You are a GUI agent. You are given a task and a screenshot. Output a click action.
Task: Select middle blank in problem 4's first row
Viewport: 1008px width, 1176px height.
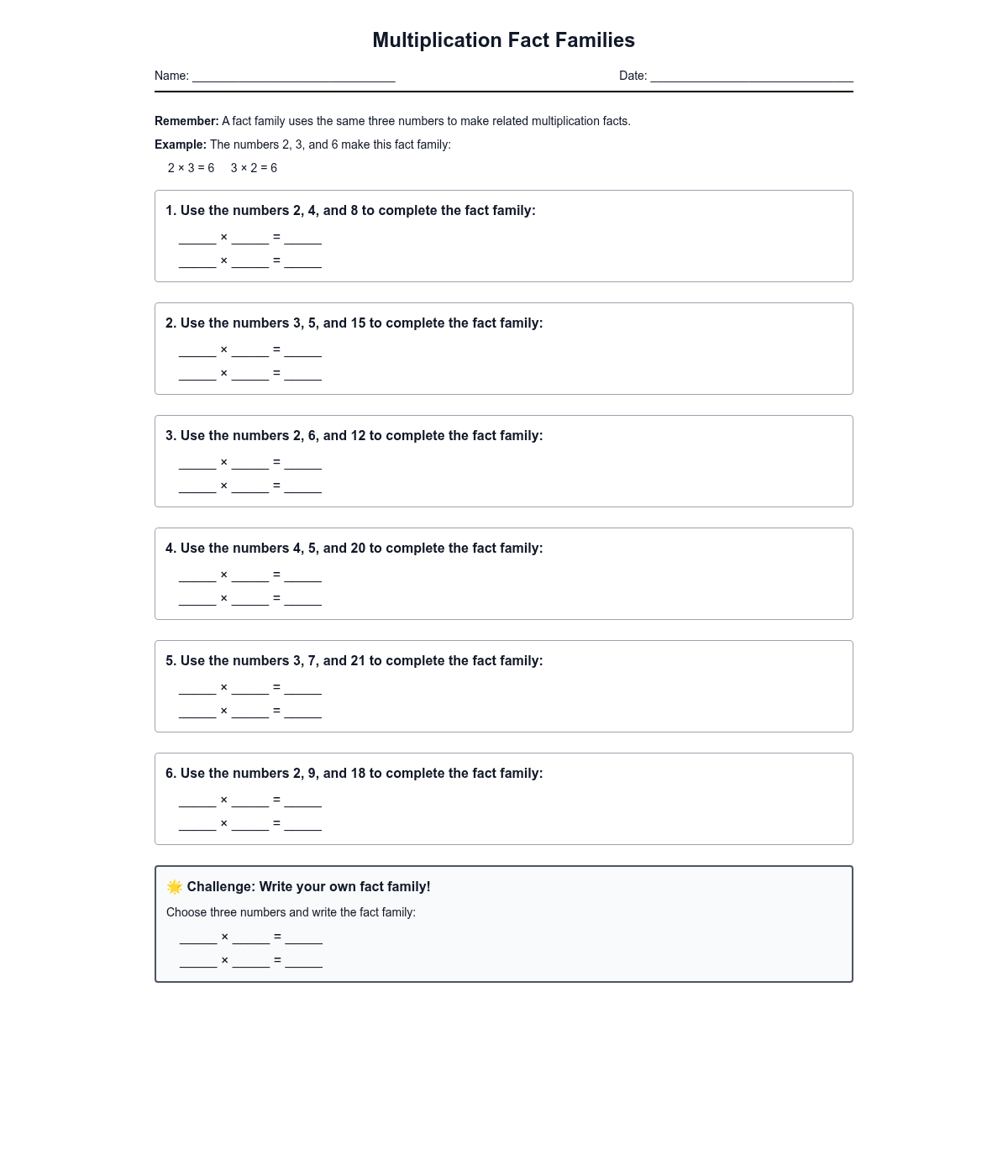pyautogui.click(x=250, y=575)
